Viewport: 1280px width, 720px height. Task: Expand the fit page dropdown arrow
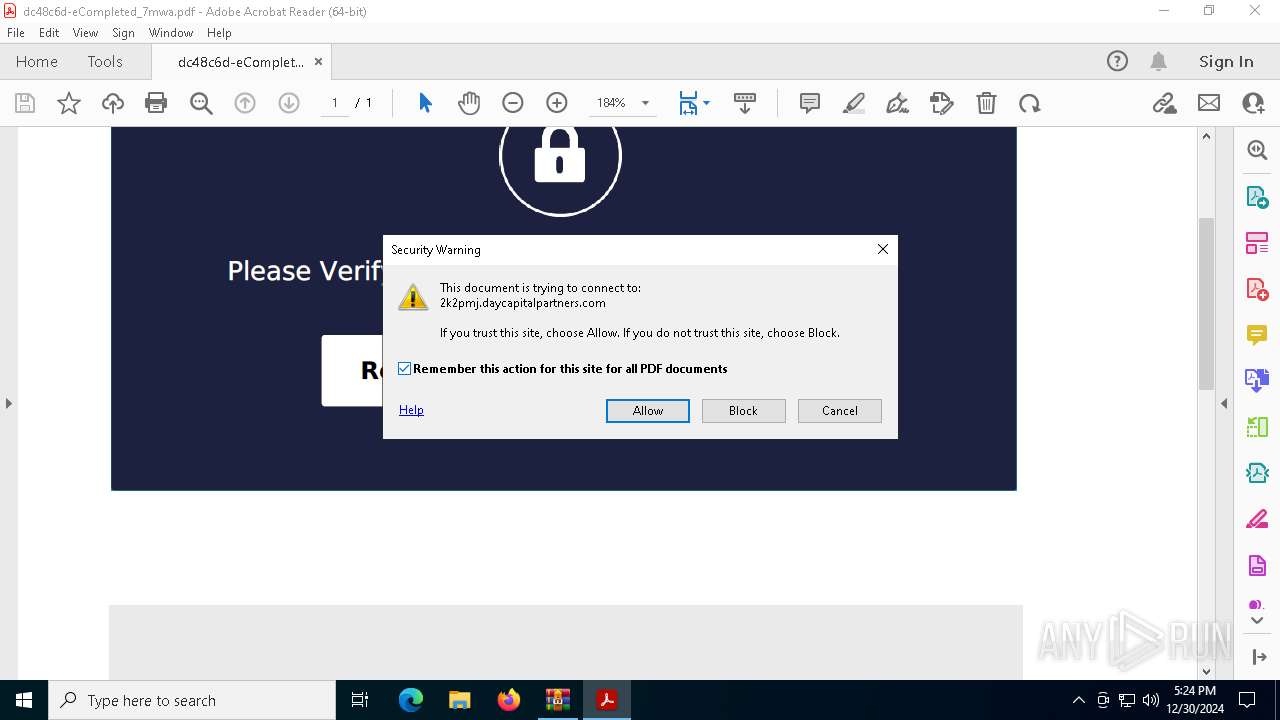click(x=707, y=103)
